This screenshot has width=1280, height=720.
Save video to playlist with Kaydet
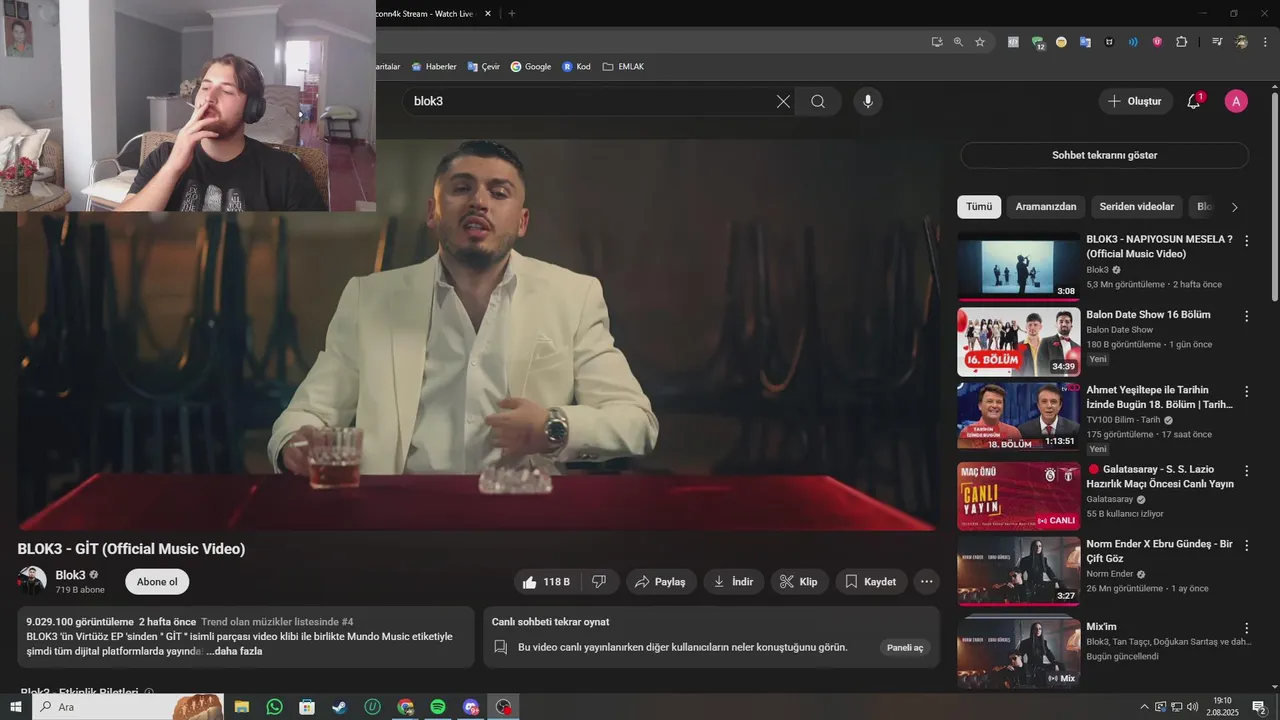point(871,581)
